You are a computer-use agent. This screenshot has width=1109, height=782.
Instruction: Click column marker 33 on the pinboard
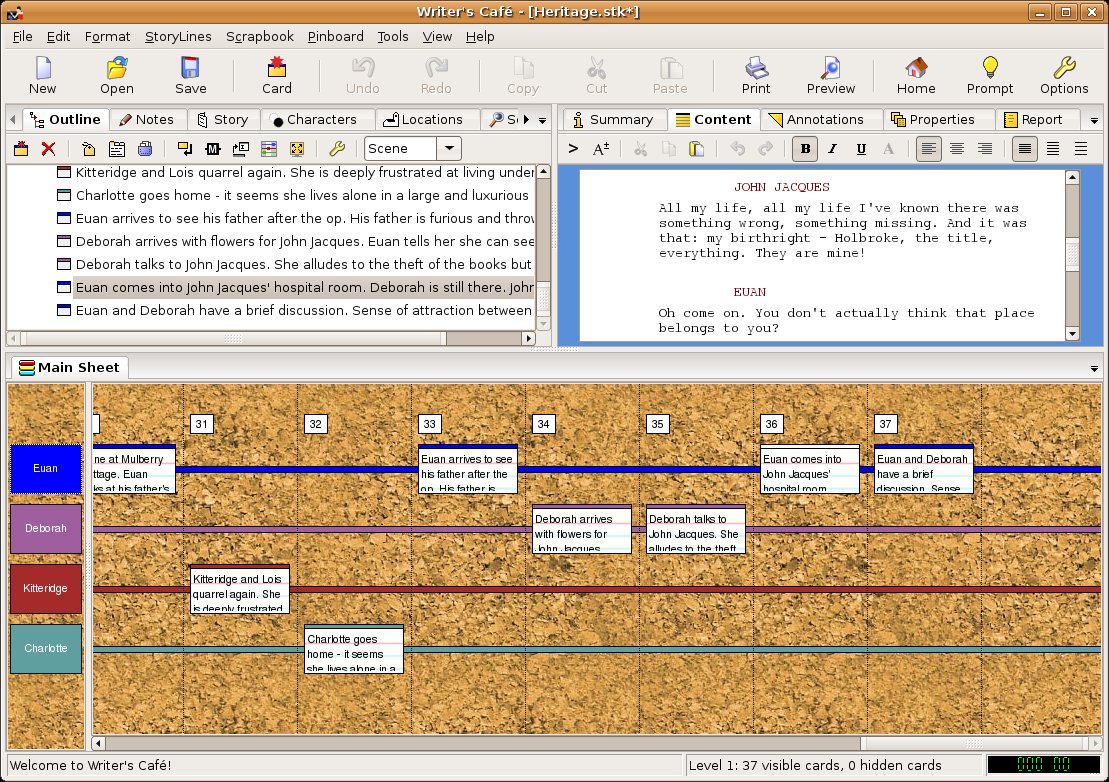click(x=429, y=424)
